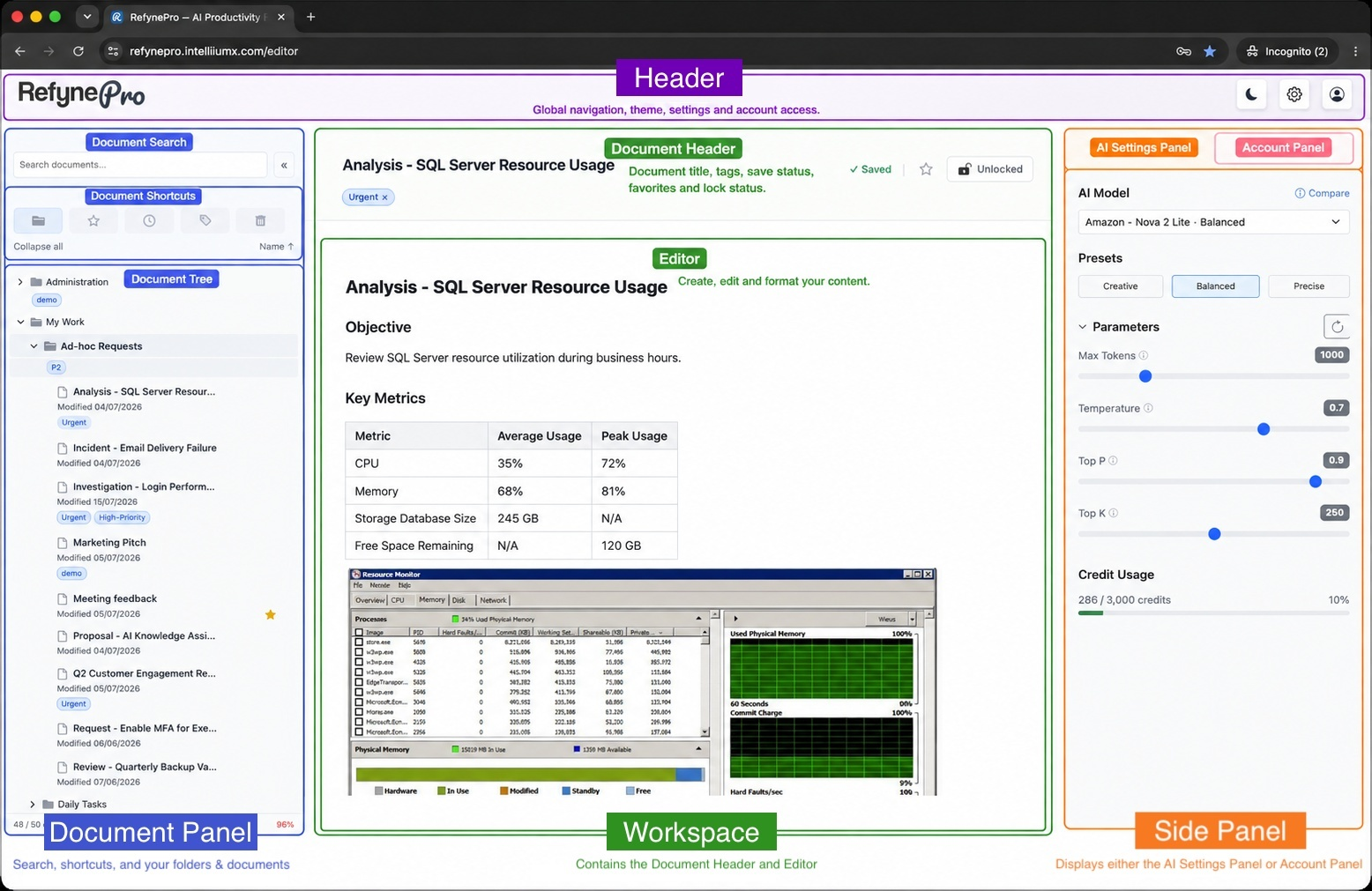Click the Search documents input field
The width and height of the screenshot is (1372, 891).
140,165
